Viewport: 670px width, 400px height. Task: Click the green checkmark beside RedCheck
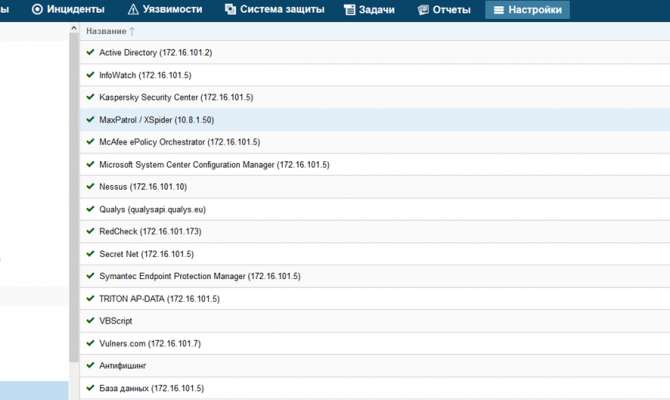pos(90,231)
